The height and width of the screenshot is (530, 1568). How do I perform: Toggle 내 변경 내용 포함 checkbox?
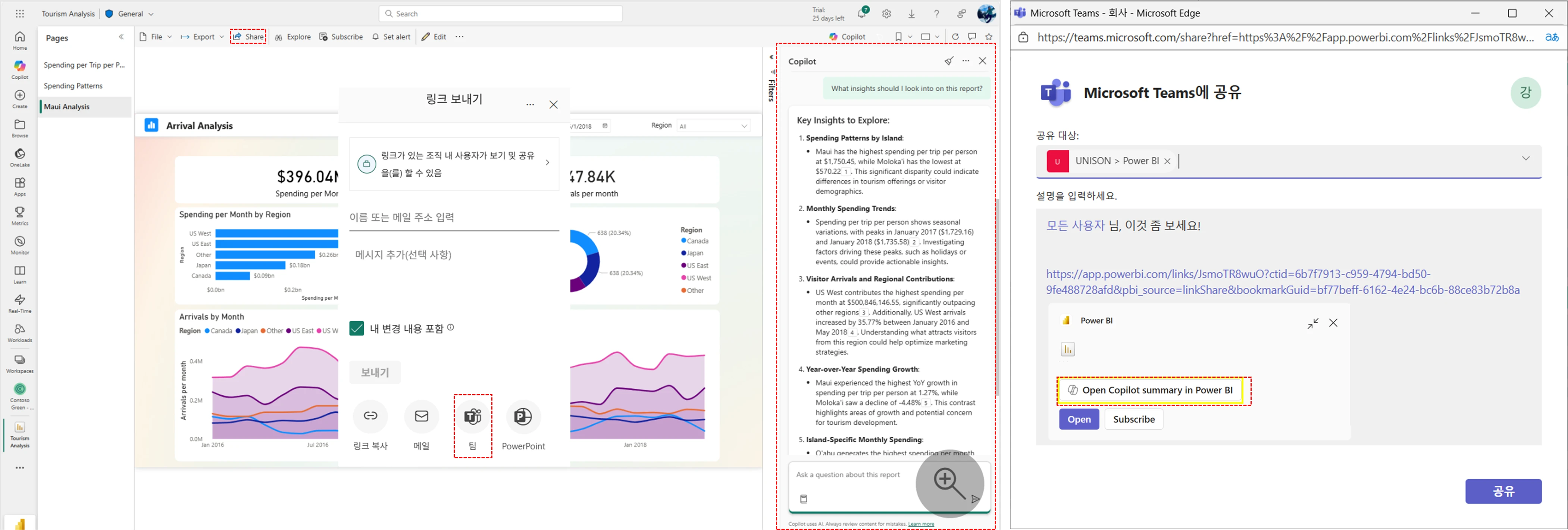[357, 329]
